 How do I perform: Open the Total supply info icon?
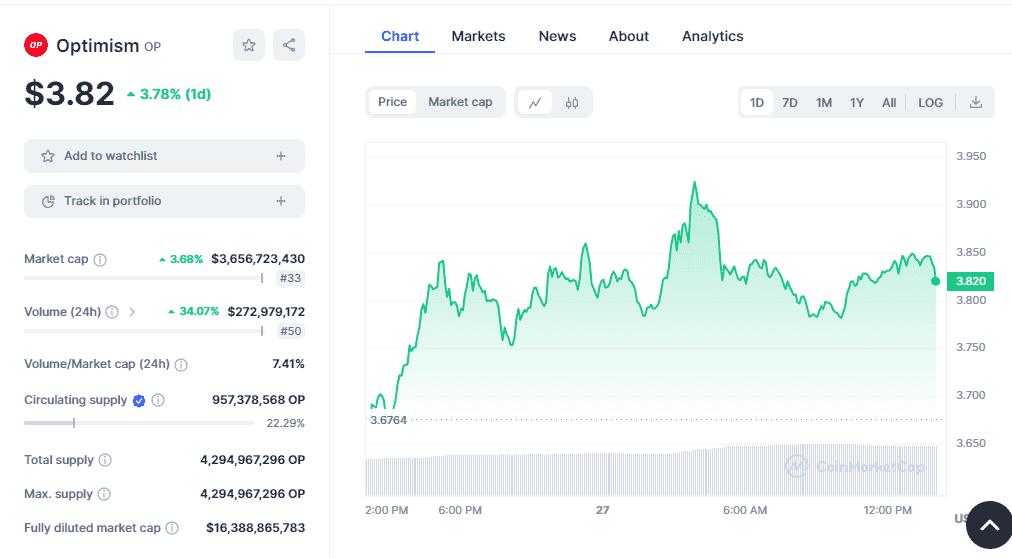(105, 460)
